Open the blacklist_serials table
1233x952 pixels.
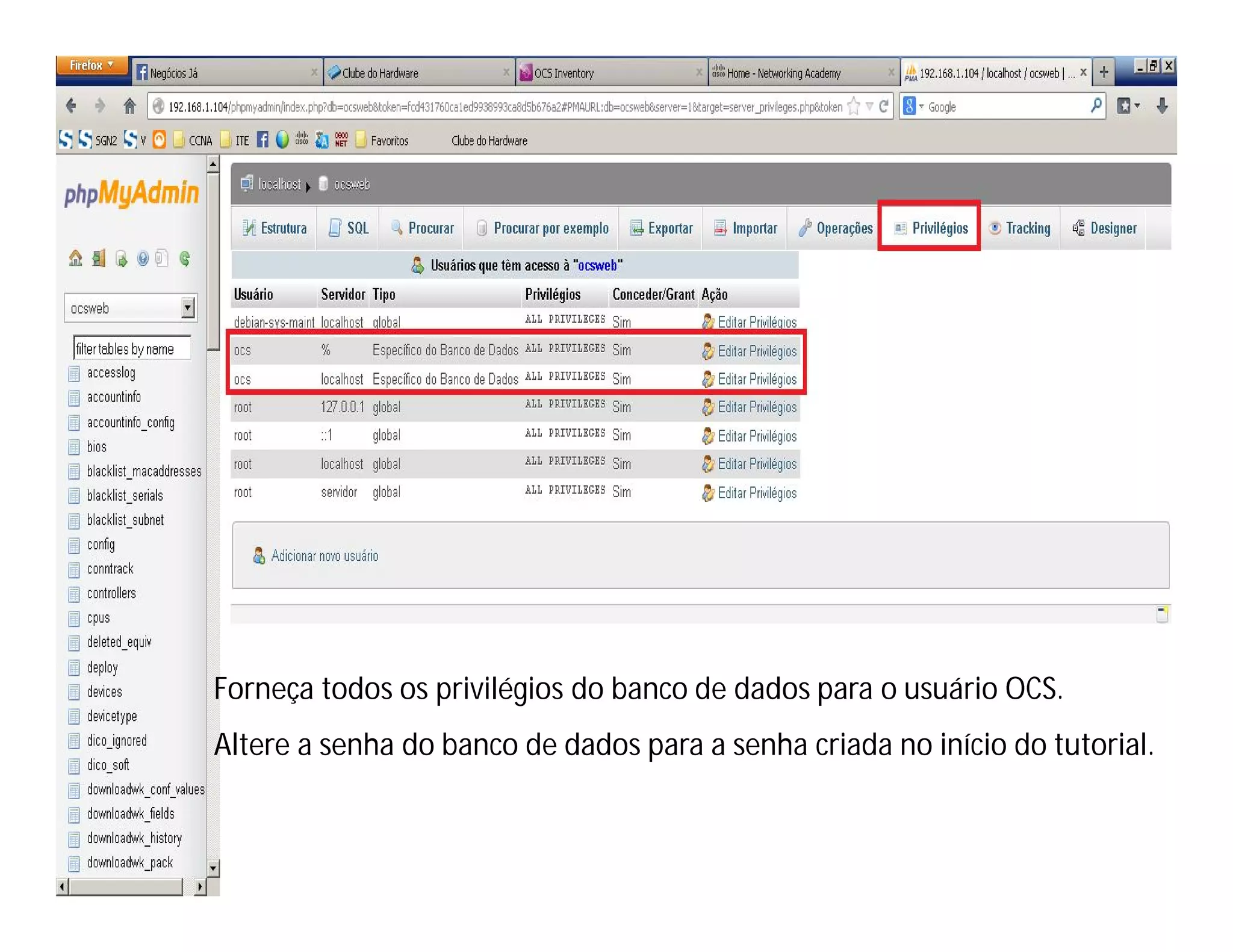click(125, 496)
